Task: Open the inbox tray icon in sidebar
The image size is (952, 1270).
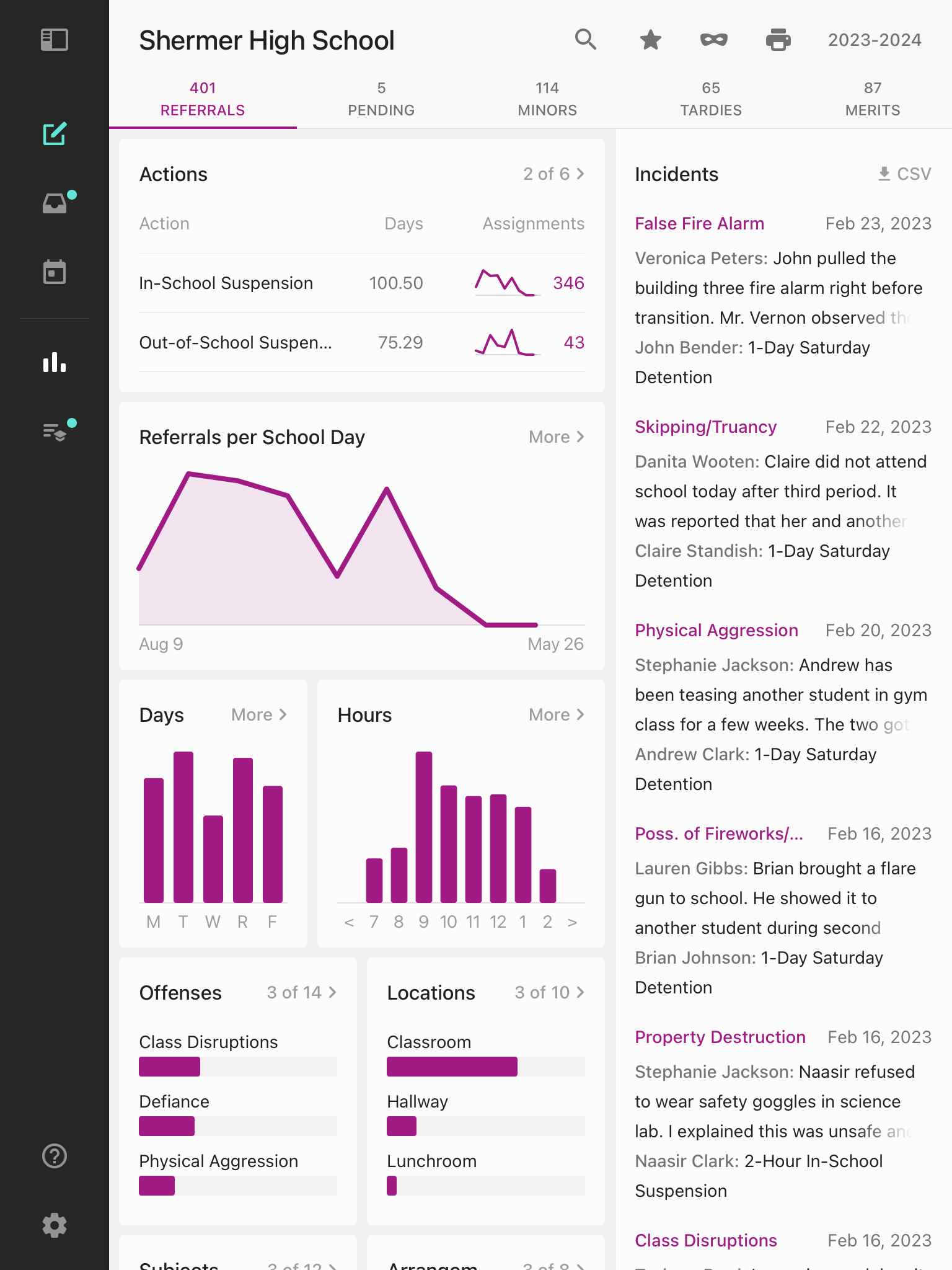Action: (x=55, y=202)
